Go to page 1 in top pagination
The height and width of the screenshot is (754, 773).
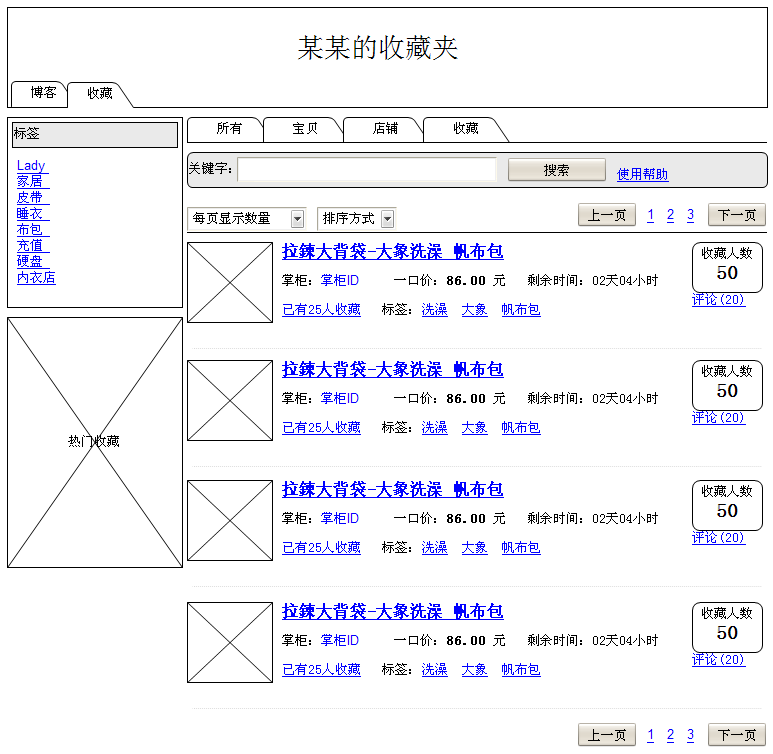tap(651, 215)
